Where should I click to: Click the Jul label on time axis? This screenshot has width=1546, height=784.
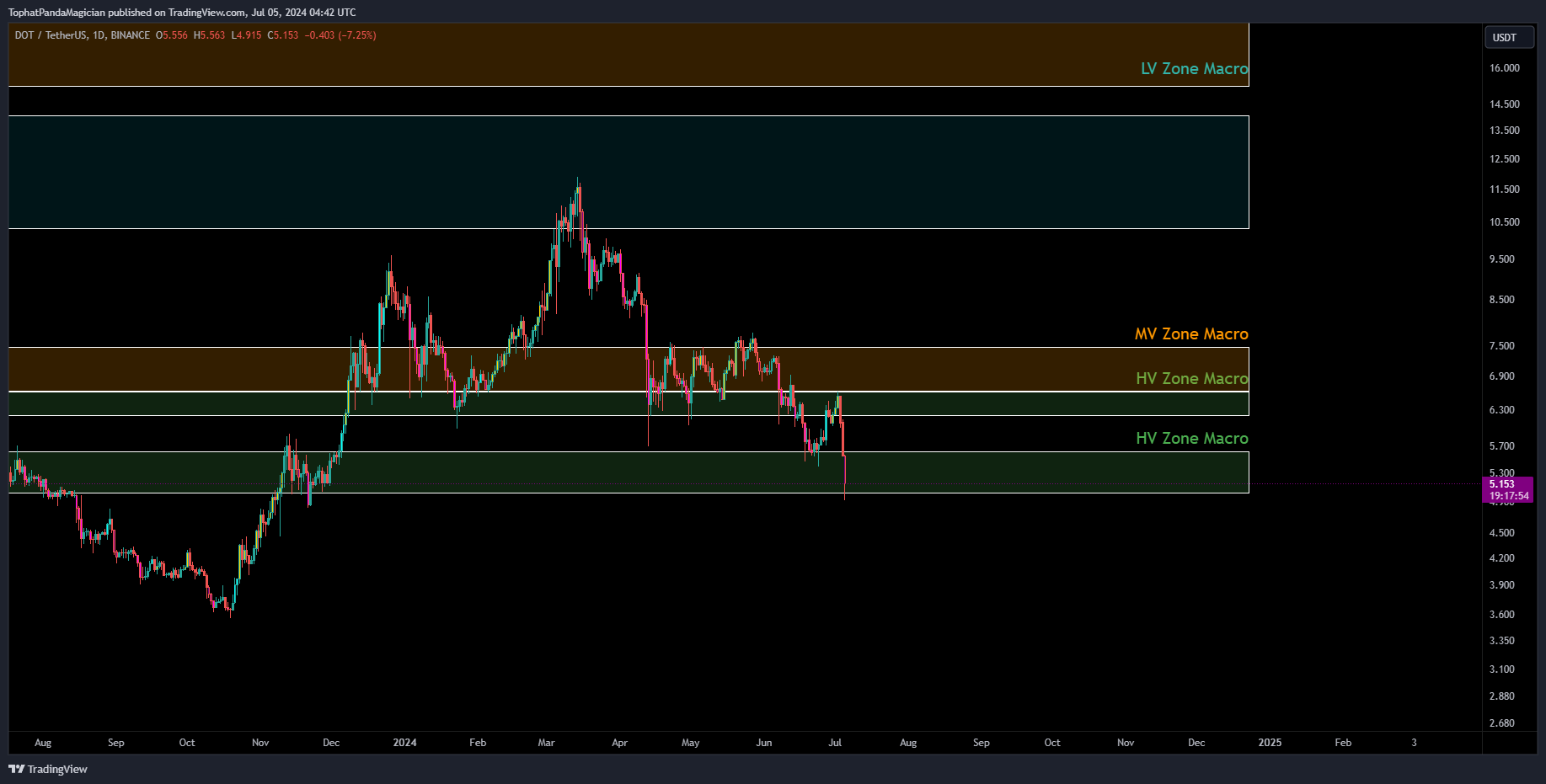[x=835, y=743]
